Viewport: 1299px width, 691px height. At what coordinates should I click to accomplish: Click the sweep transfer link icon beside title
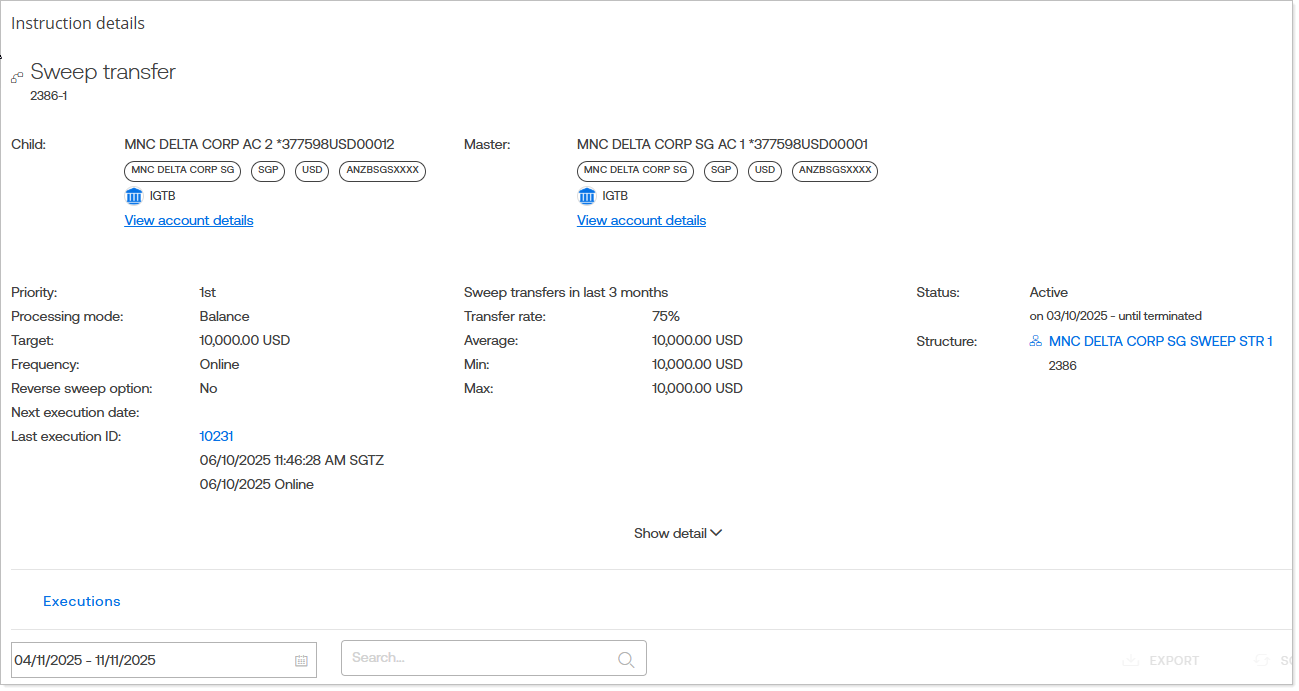17,77
